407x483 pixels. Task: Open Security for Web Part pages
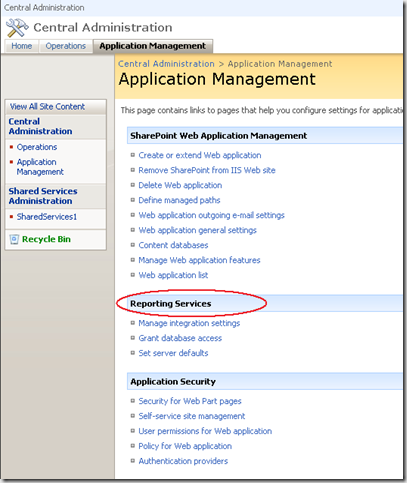(x=190, y=401)
